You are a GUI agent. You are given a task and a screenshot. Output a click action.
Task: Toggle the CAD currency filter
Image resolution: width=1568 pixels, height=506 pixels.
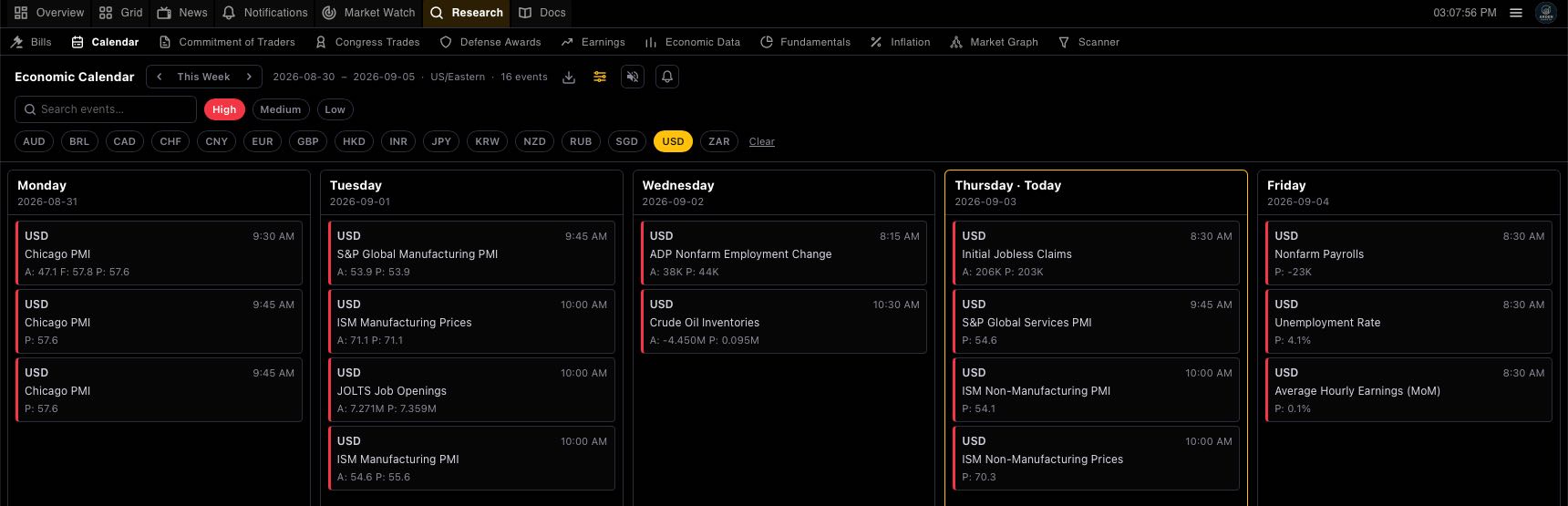coord(125,141)
